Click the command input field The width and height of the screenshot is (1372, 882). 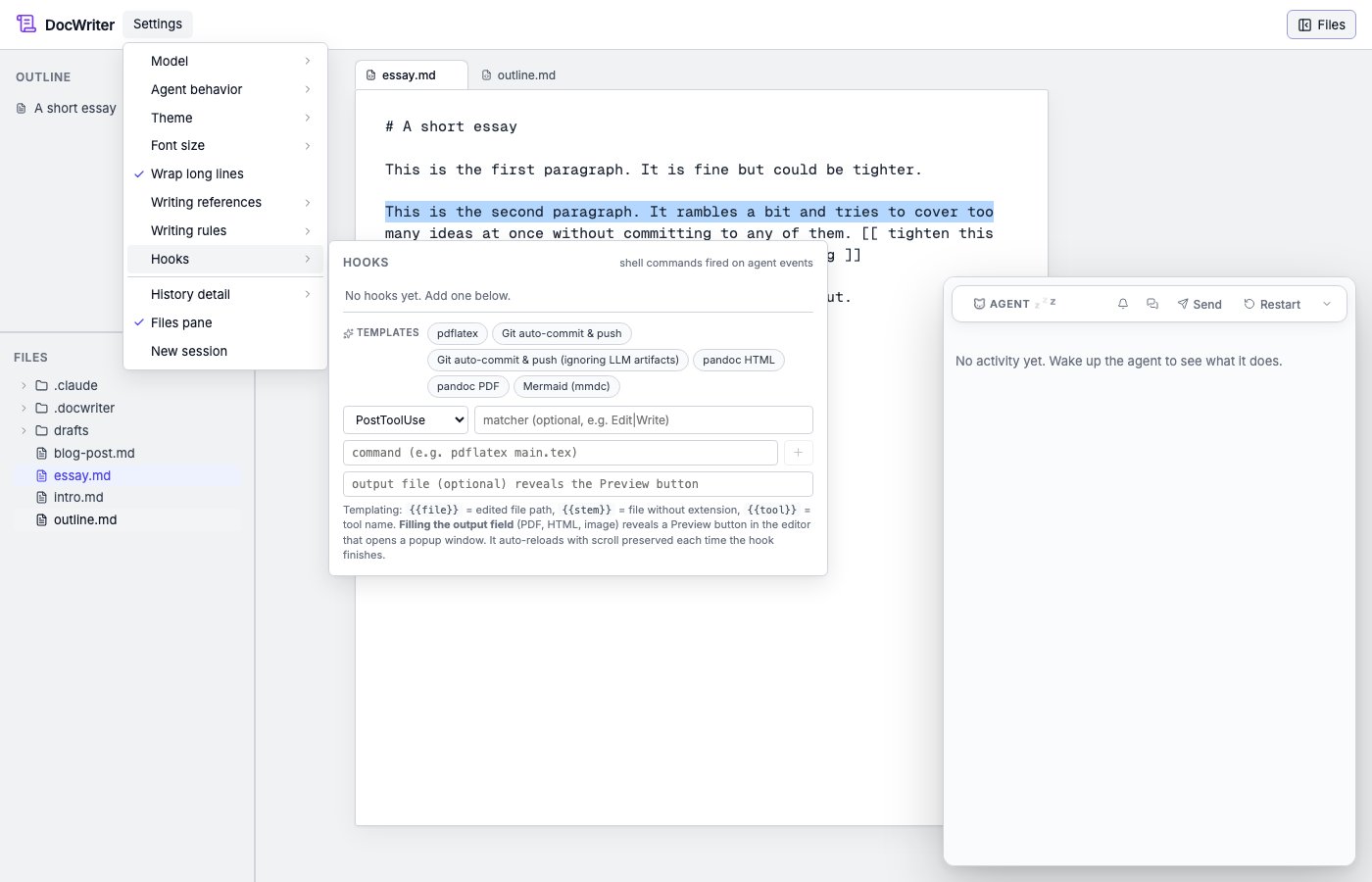(561, 453)
